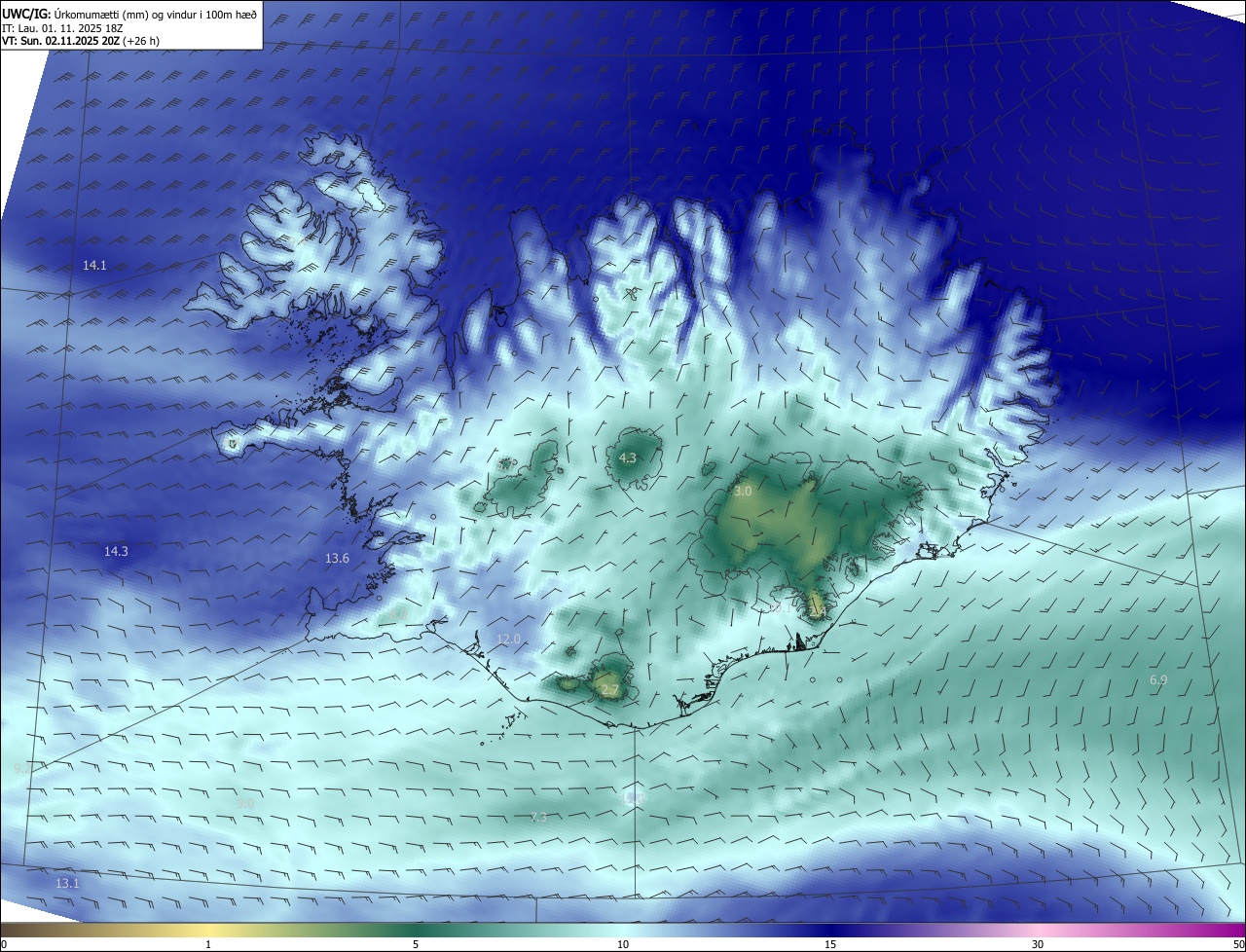Click the 7.3 value south of Iceland

click(x=538, y=817)
